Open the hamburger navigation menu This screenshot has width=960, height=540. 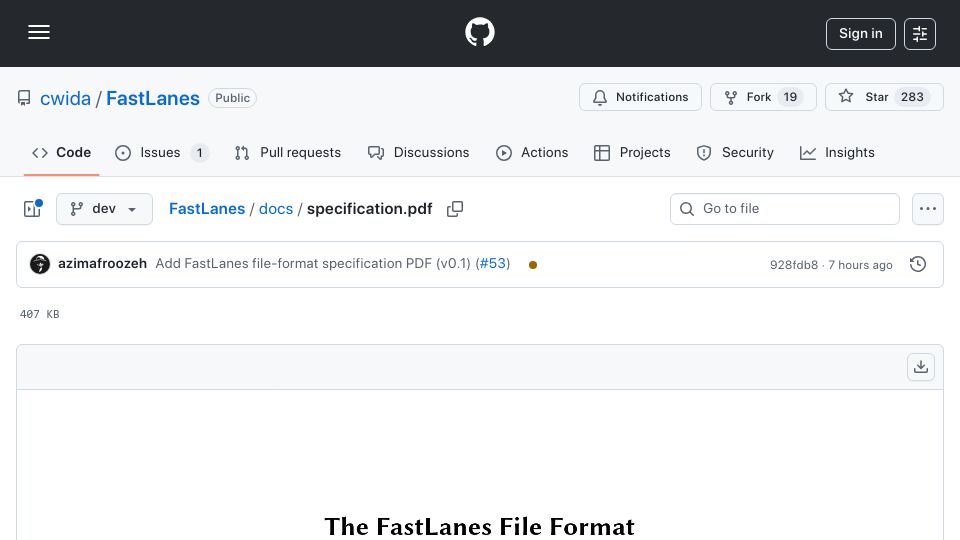[39, 32]
